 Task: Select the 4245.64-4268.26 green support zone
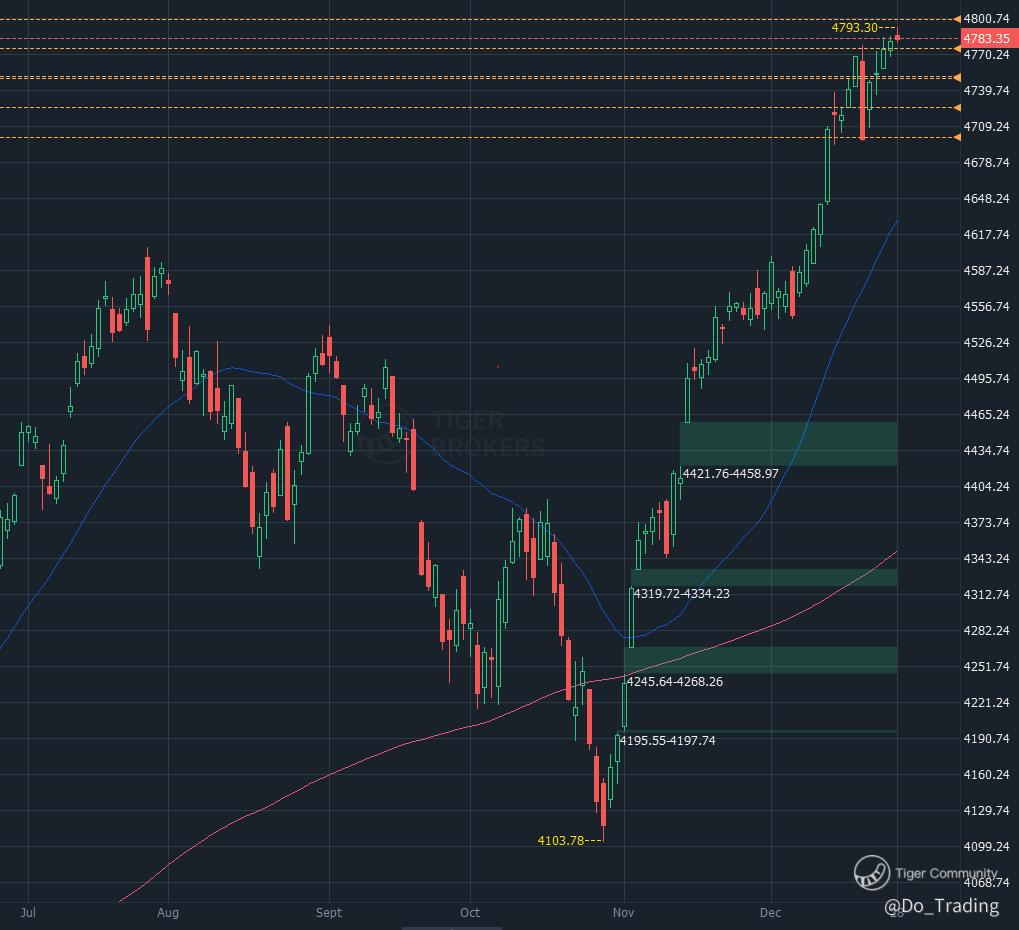(x=760, y=660)
